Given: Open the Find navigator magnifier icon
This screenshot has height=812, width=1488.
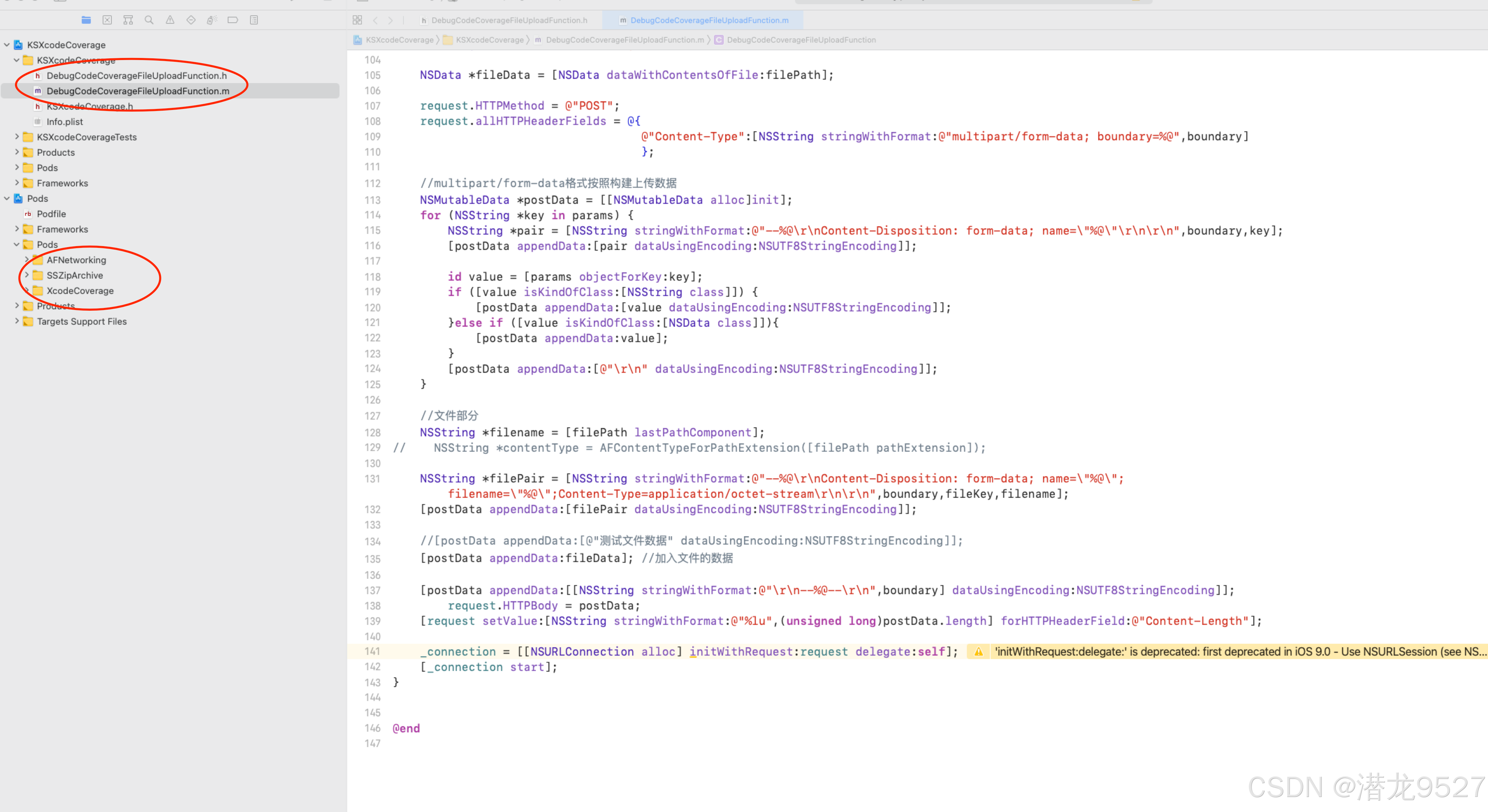Looking at the screenshot, I should [149, 20].
